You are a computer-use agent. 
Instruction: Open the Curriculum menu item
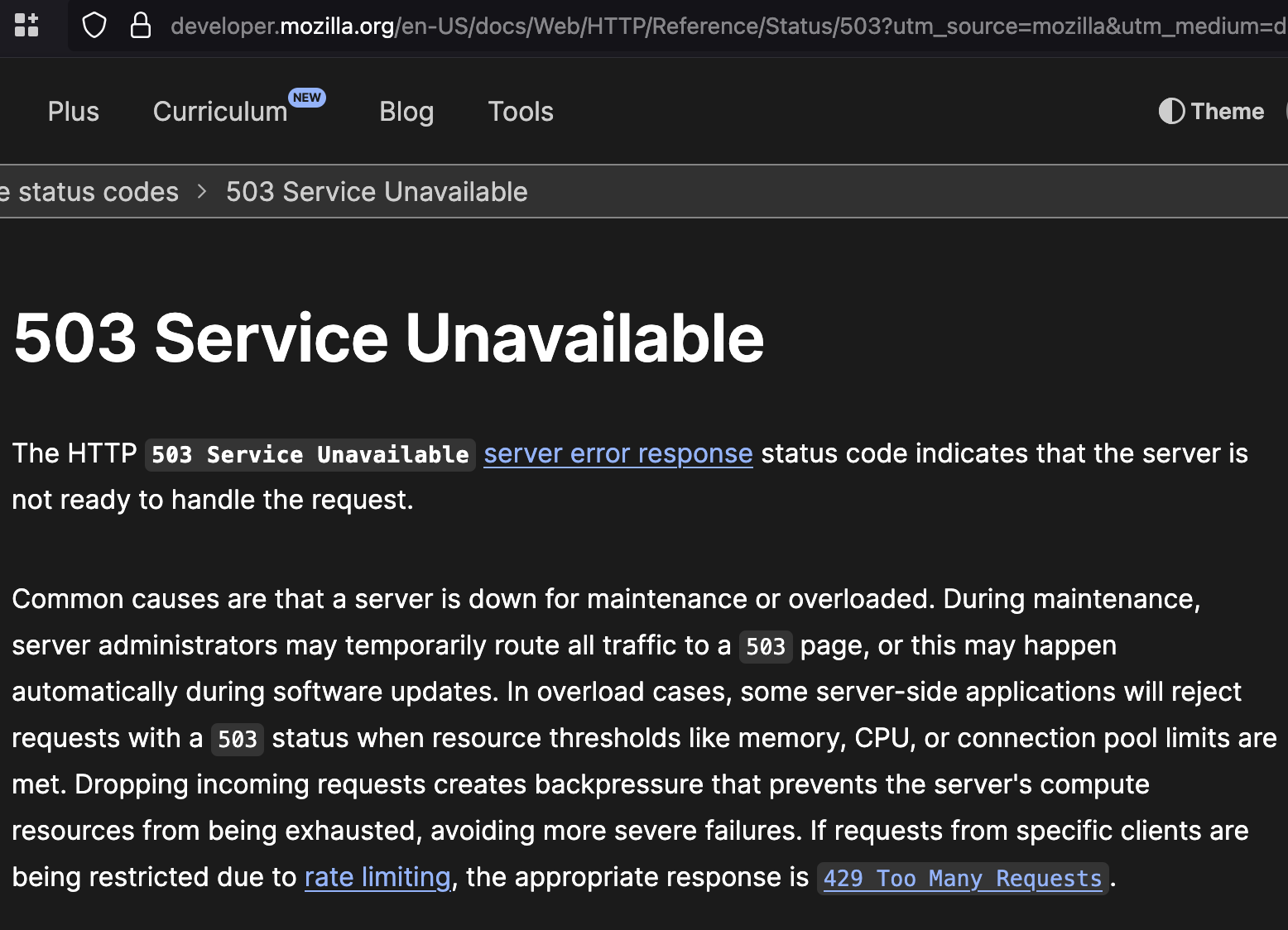point(220,112)
